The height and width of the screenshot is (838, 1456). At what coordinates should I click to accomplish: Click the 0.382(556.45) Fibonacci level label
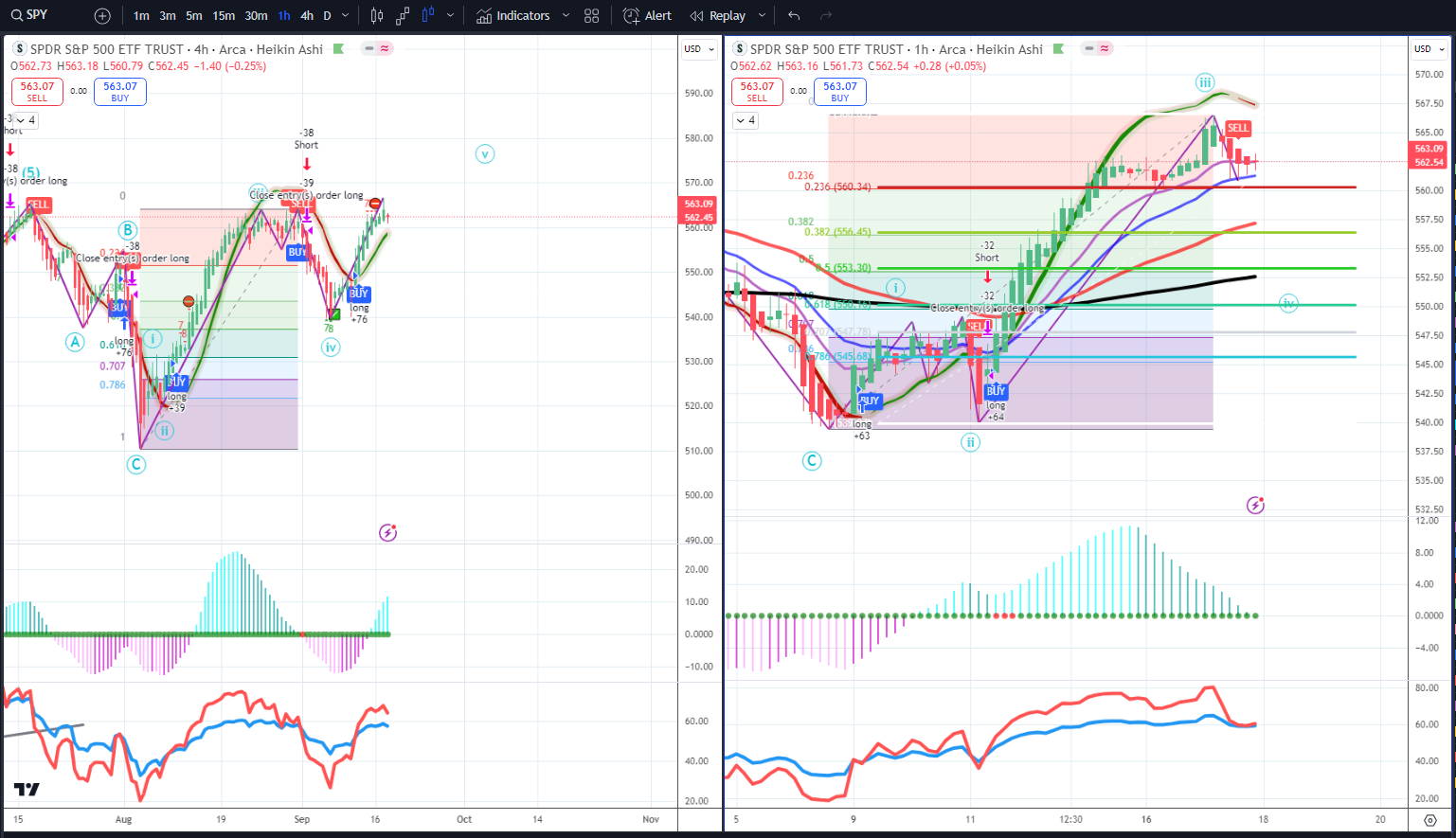click(837, 232)
